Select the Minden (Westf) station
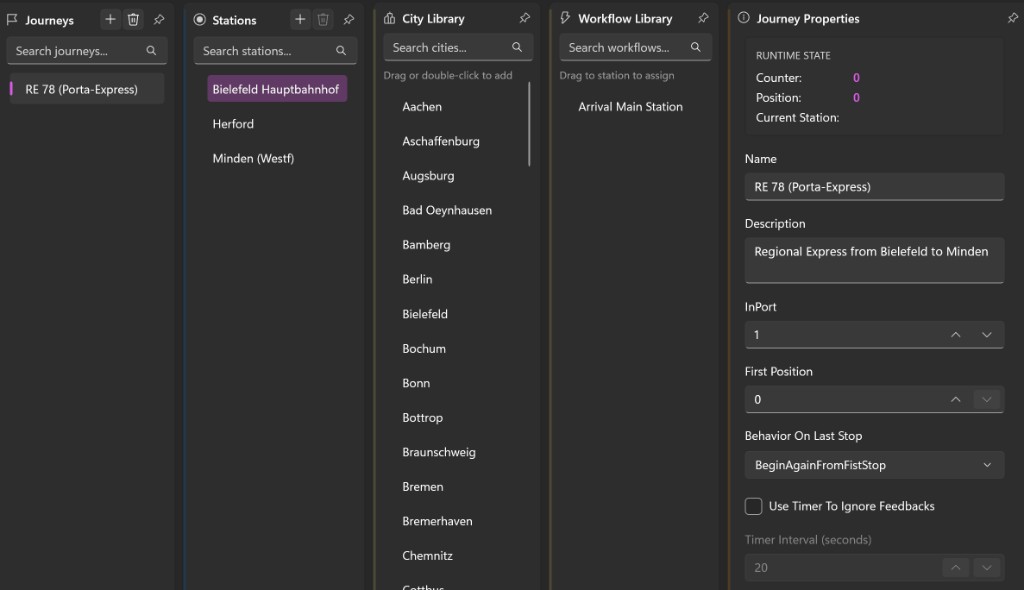 (x=253, y=159)
